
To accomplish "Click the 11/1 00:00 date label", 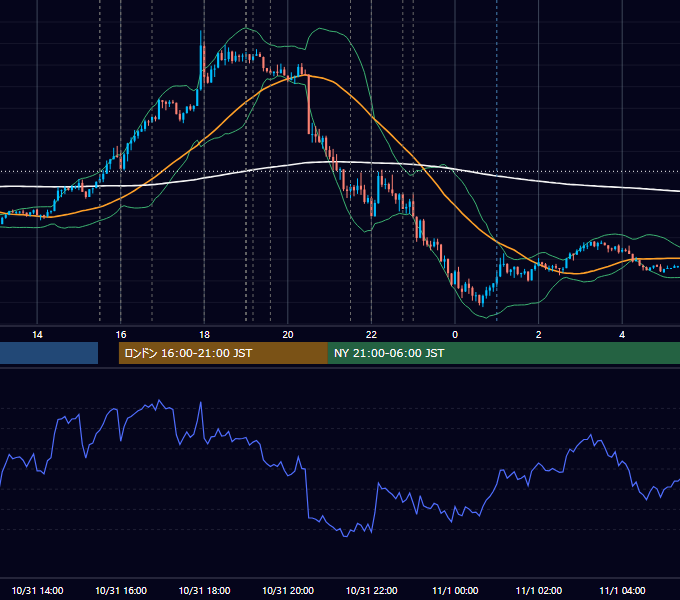I will click(x=455, y=590).
